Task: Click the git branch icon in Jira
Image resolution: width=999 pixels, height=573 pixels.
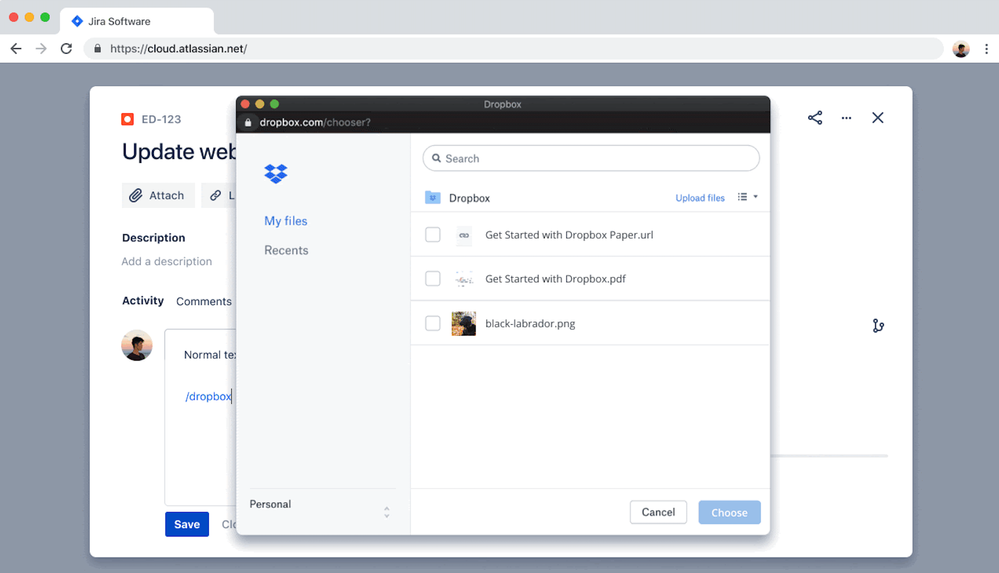Action: tap(878, 326)
